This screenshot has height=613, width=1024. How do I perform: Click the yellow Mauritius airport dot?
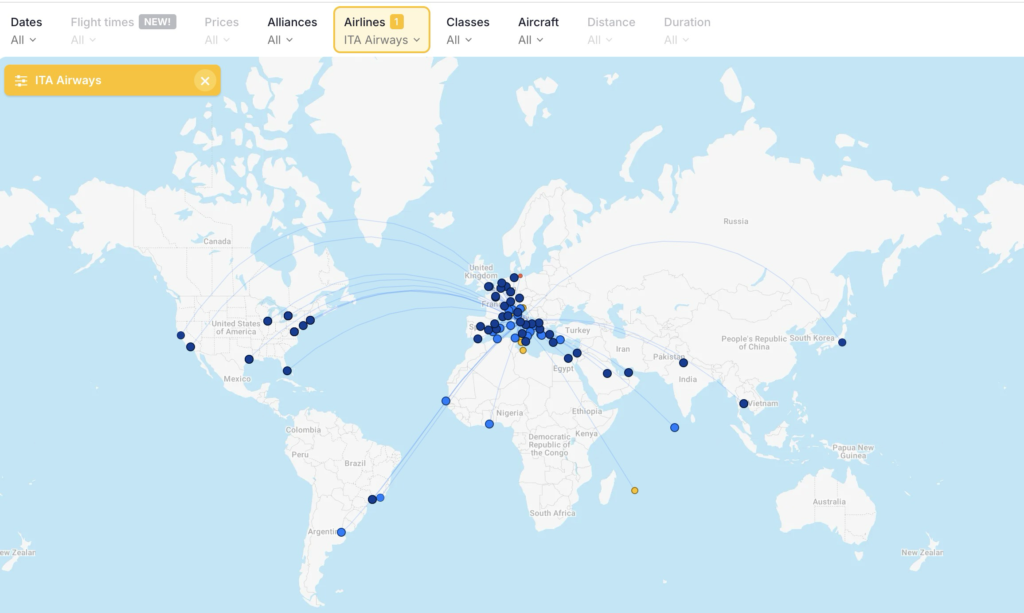(x=634, y=489)
